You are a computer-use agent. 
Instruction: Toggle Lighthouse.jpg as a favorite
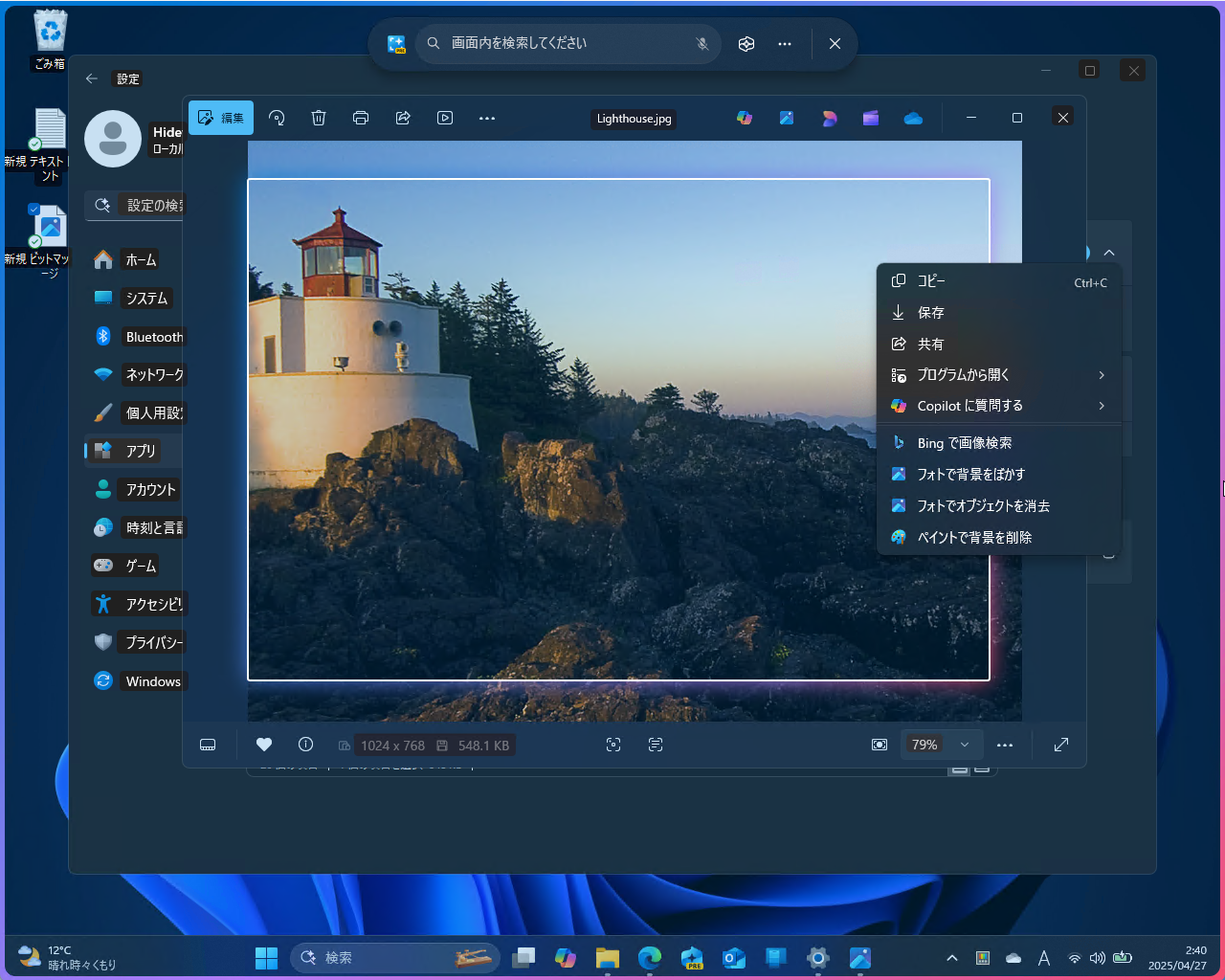coord(263,745)
